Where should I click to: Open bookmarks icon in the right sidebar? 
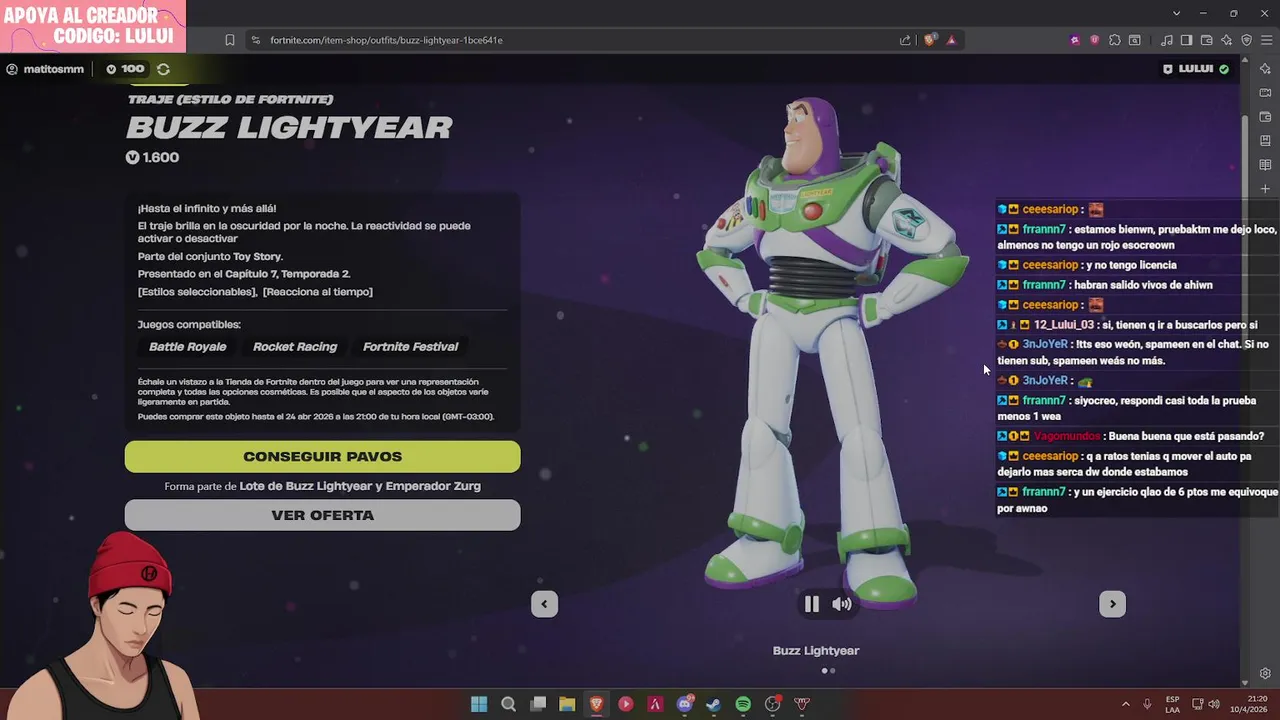pyautogui.click(x=1265, y=141)
